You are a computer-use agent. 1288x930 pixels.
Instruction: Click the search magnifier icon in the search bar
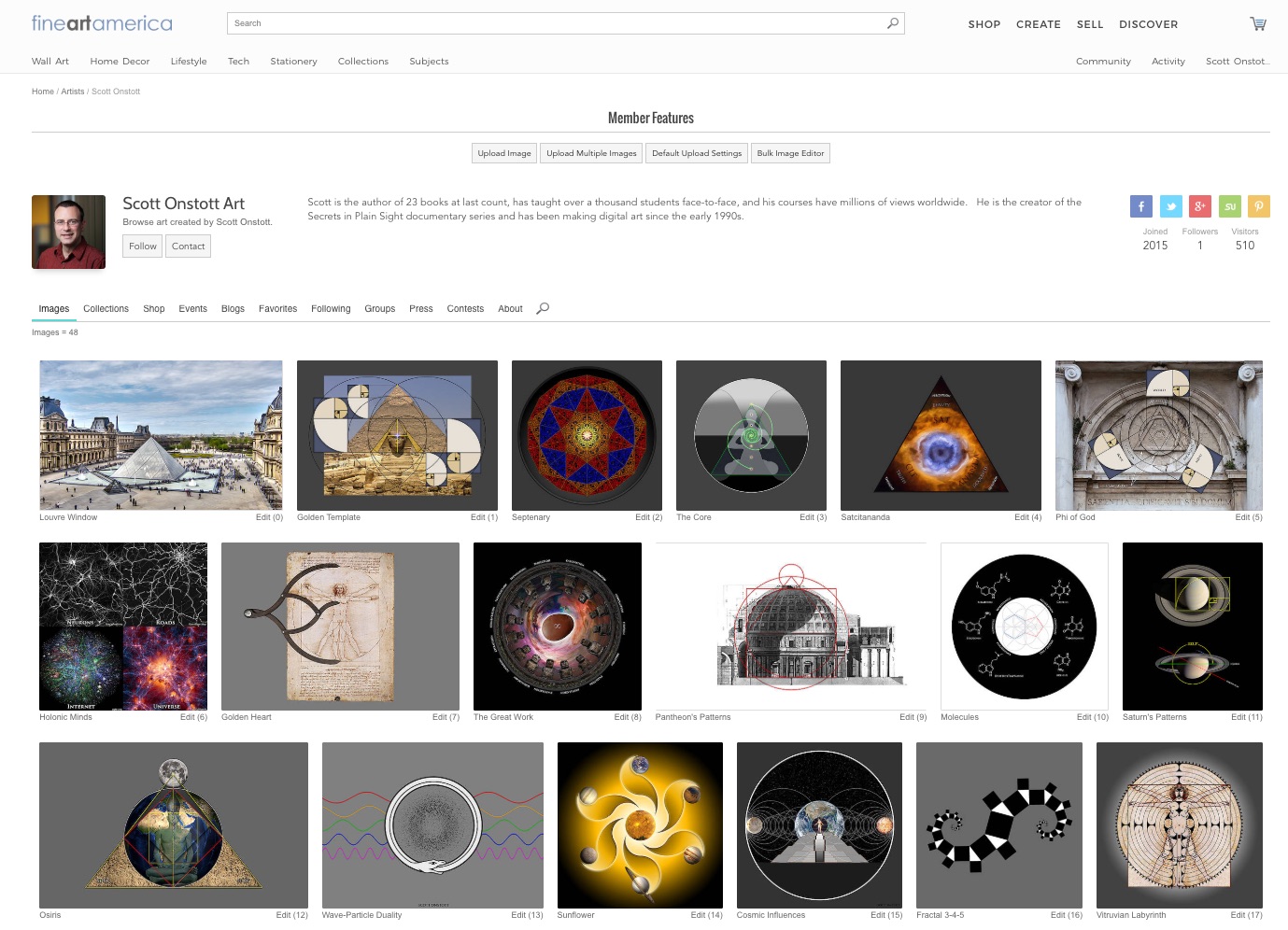pos(893,23)
